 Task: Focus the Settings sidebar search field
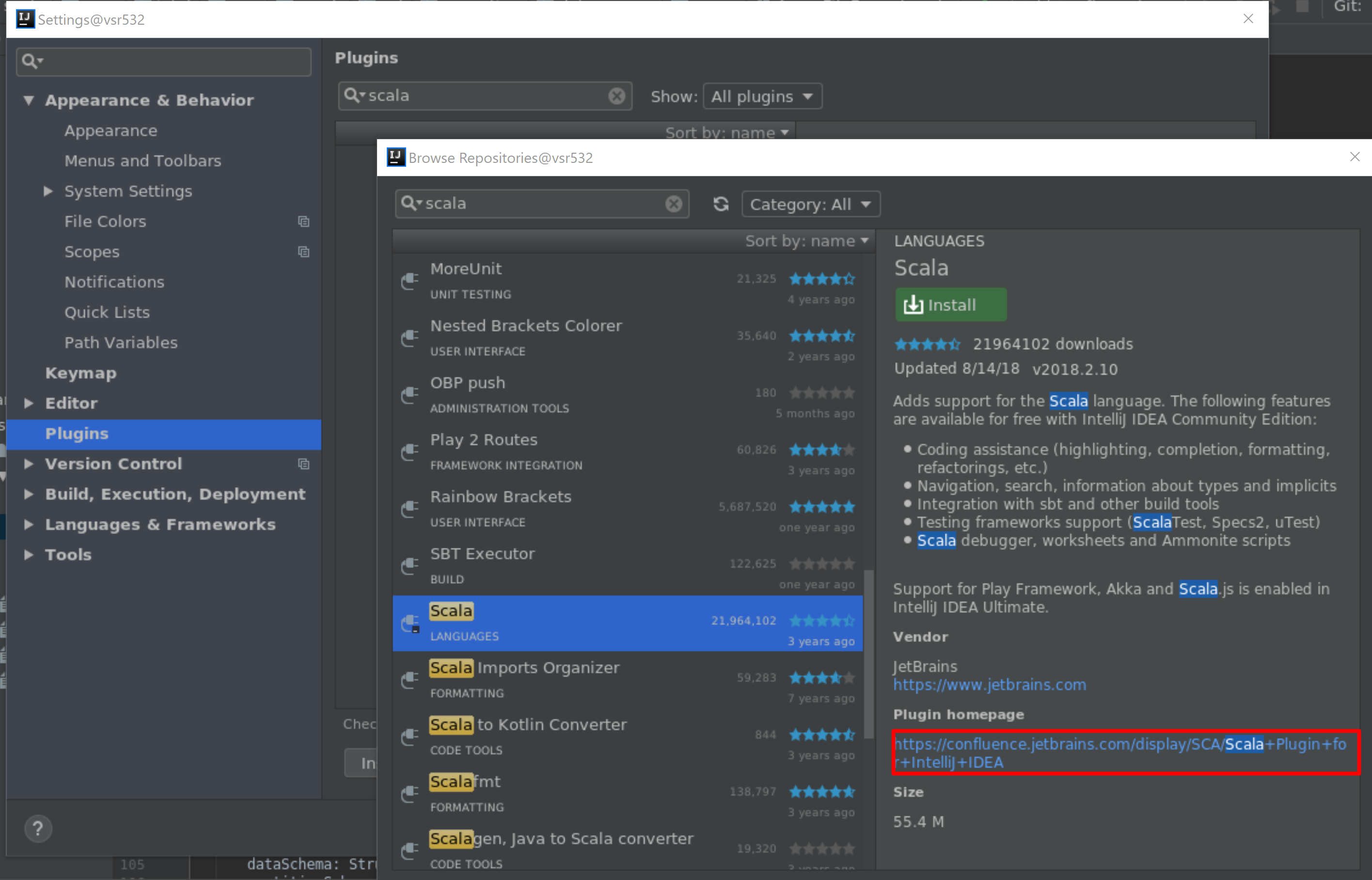click(x=164, y=62)
